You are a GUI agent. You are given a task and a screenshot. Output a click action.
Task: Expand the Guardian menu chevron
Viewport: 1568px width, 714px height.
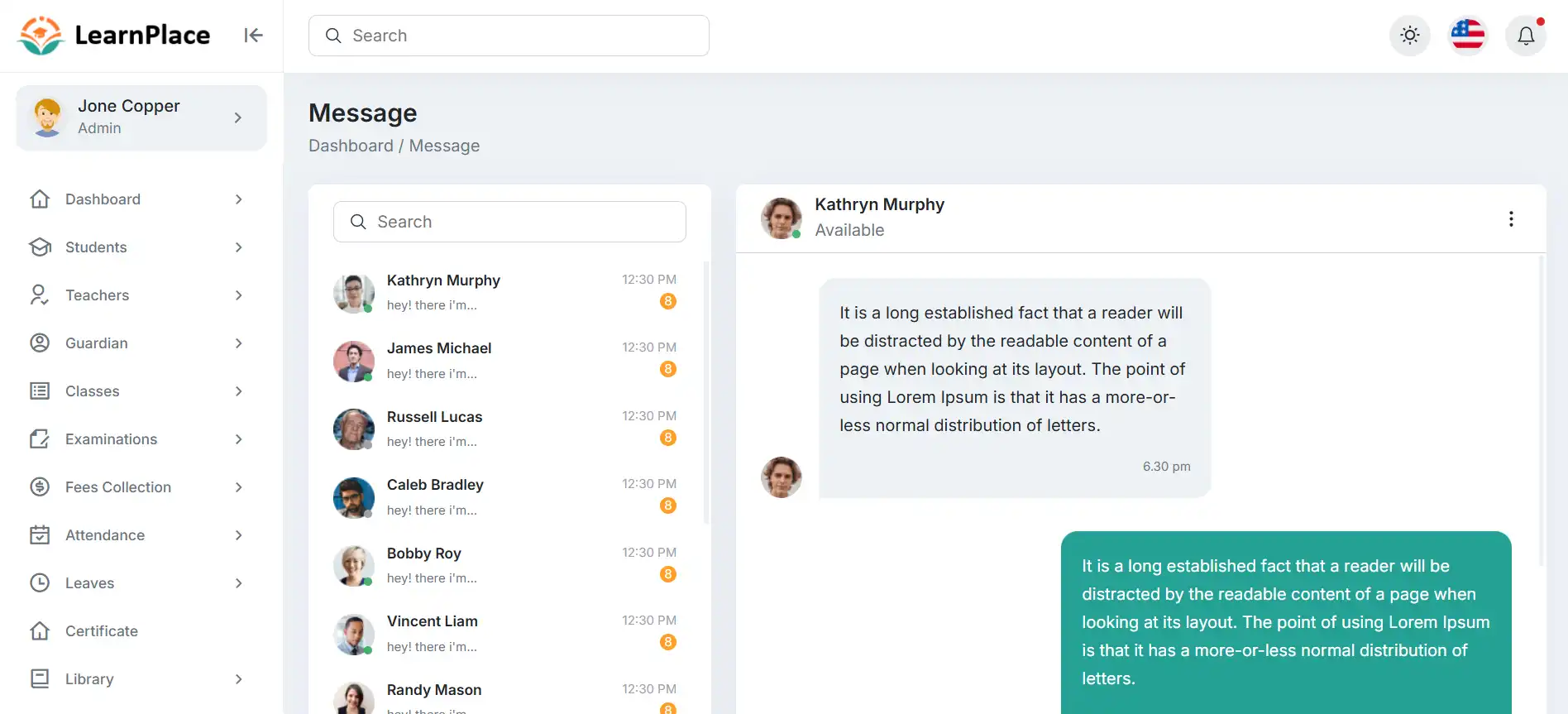click(238, 343)
